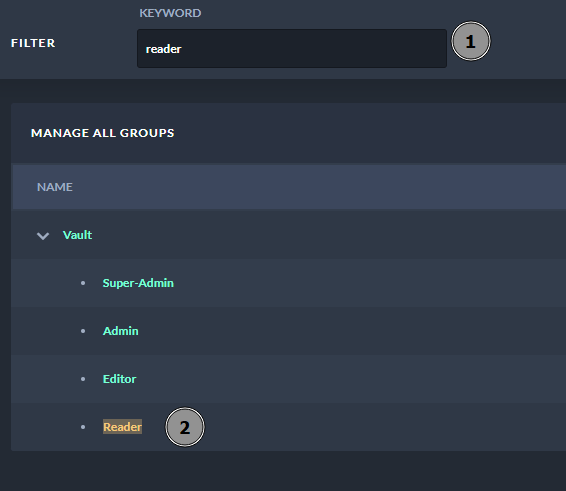Select the typed text reader in keyword box
Viewport: 566px width, 491px height.
point(163,49)
